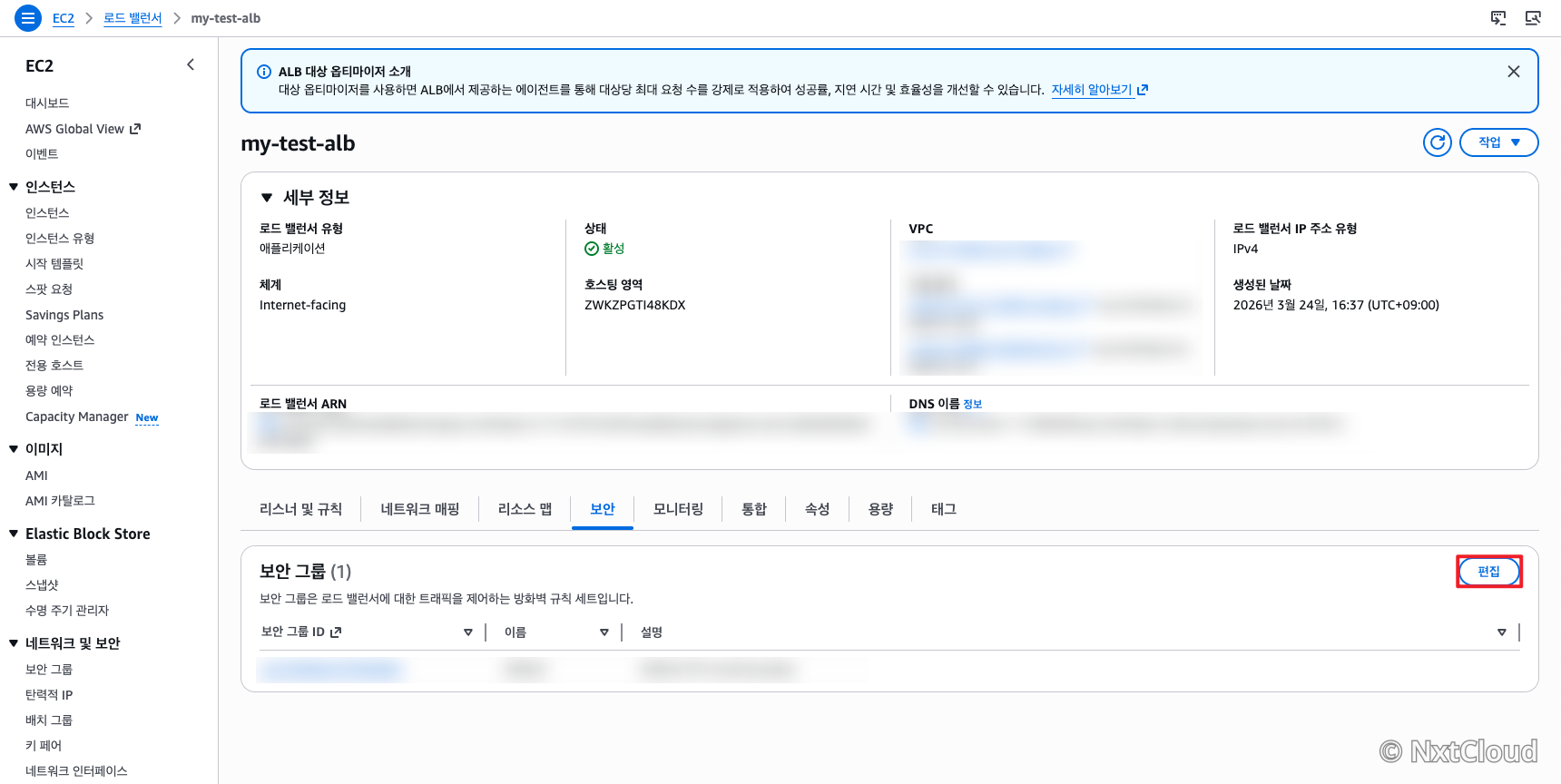The height and width of the screenshot is (784, 1561).
Task: Refresh the load balancer details
Action: click(1438, 142)
